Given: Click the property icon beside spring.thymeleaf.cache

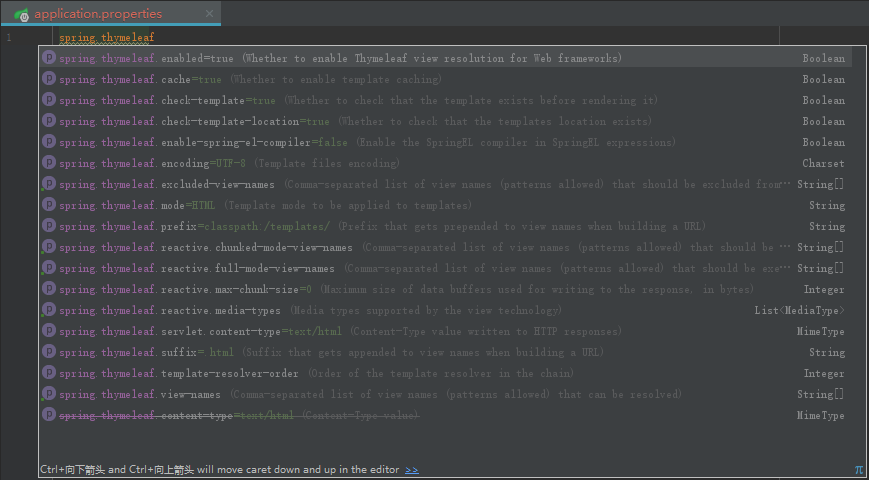Looking at the screenshot, I should click(49, 79).
